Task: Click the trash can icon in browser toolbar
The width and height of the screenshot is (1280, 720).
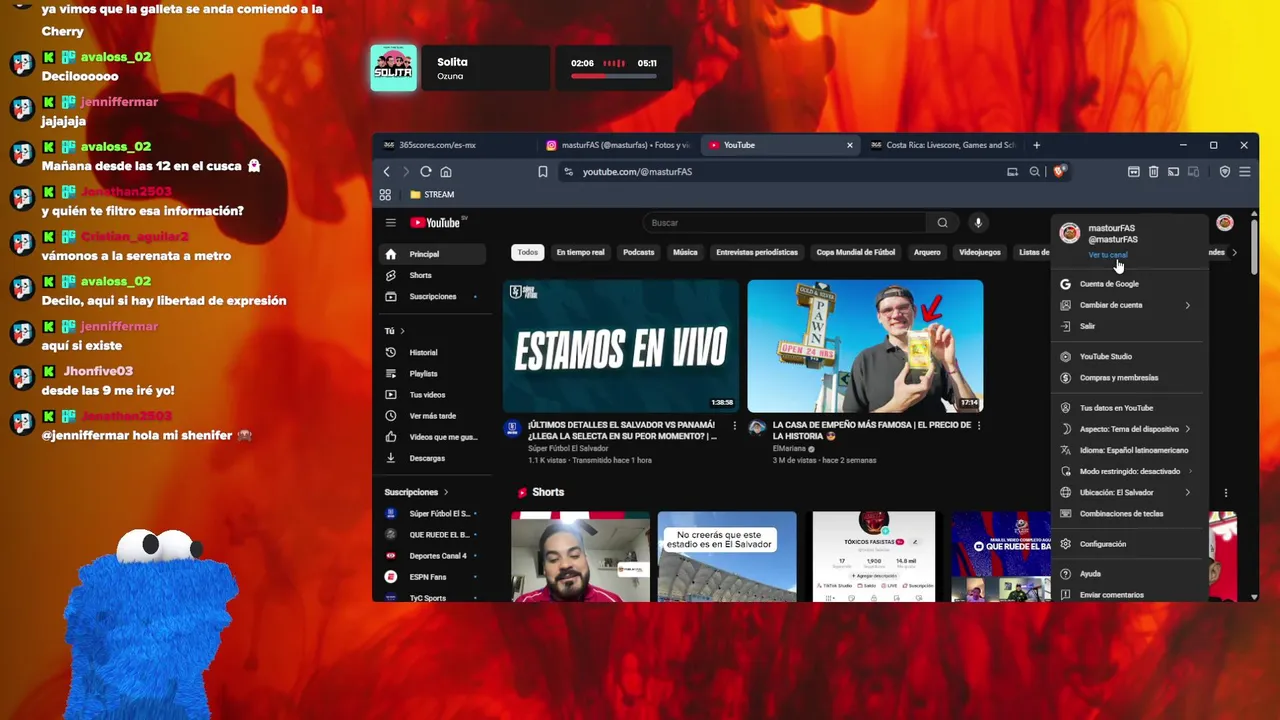Action: [x=1153, y=172]
